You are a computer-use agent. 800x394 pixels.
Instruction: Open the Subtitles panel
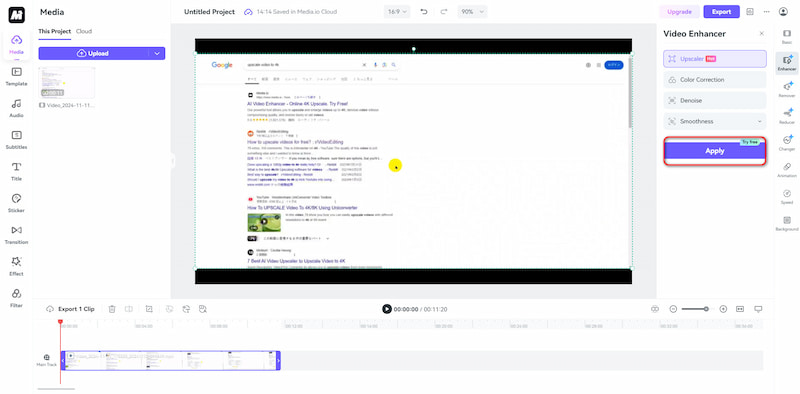[x=16, y=140]
